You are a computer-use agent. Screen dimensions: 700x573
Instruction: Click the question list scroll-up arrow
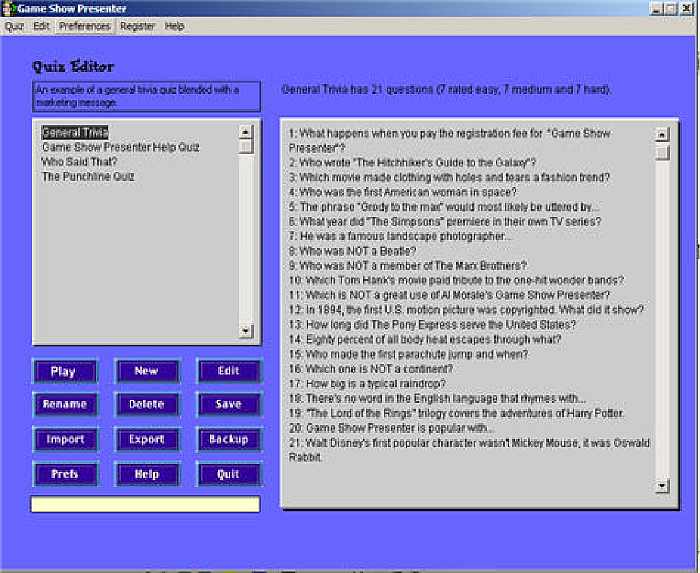pos(662,134)
